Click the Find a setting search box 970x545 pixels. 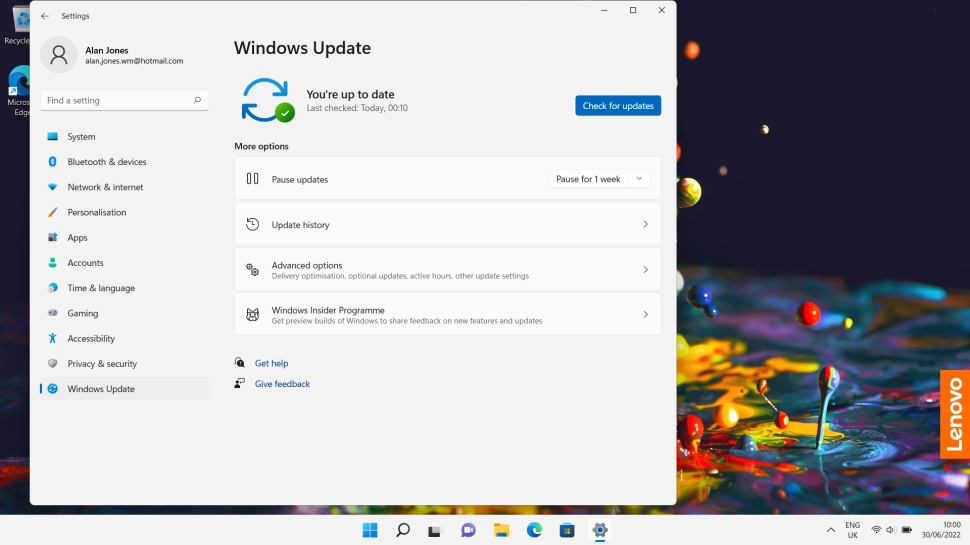coord(118,100)
